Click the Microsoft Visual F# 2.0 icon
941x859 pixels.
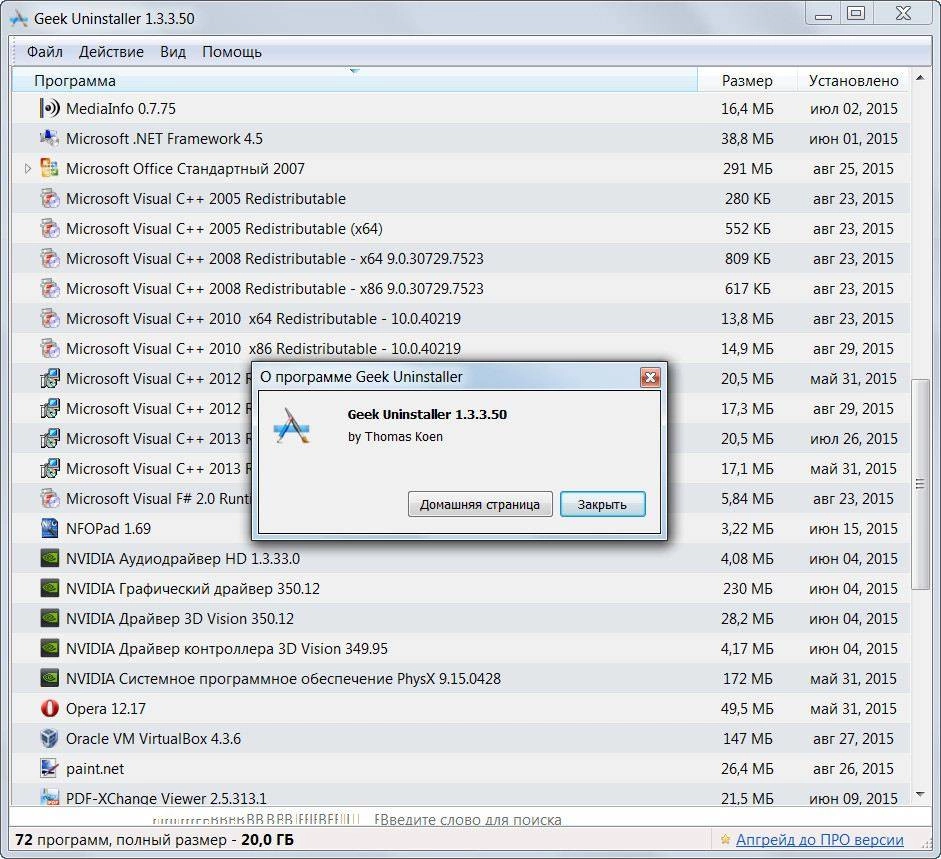point(50,499)
